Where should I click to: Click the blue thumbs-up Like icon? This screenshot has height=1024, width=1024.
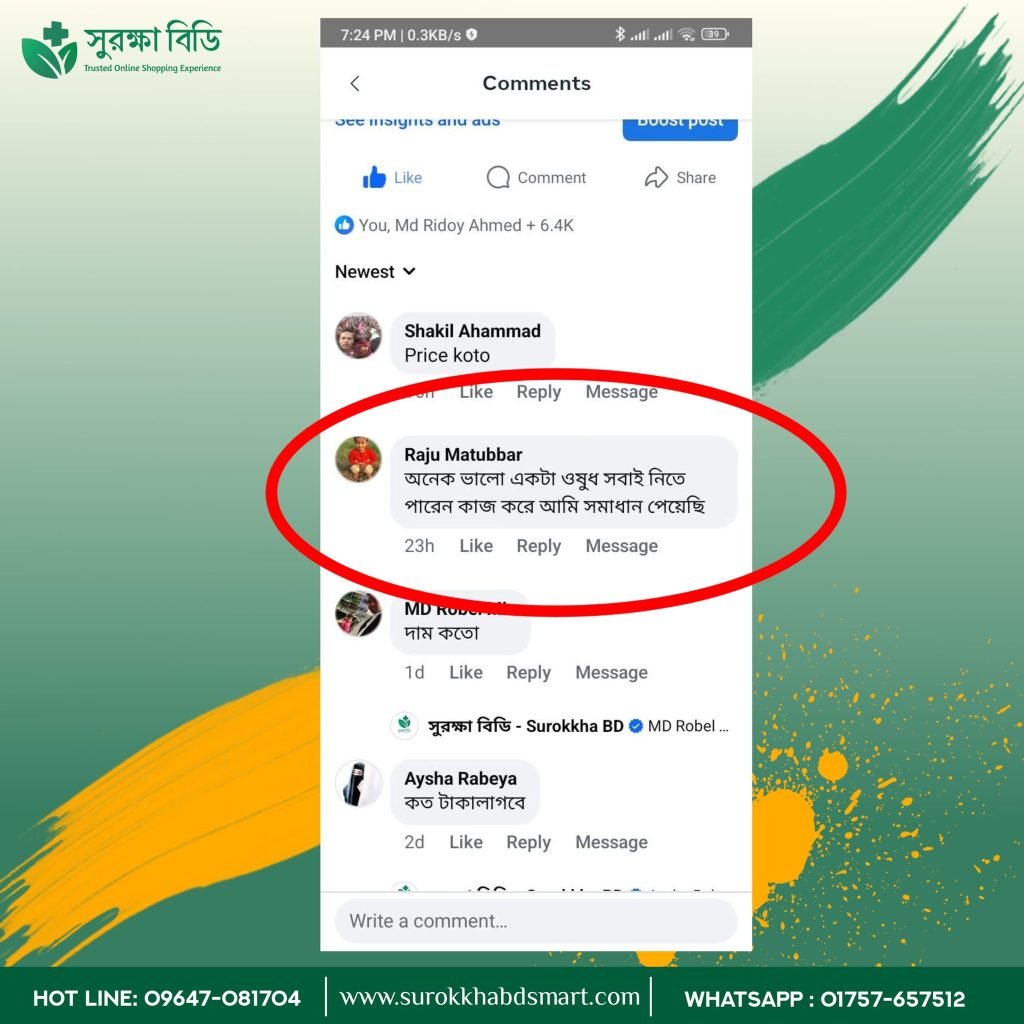click(x=374, y=177)
